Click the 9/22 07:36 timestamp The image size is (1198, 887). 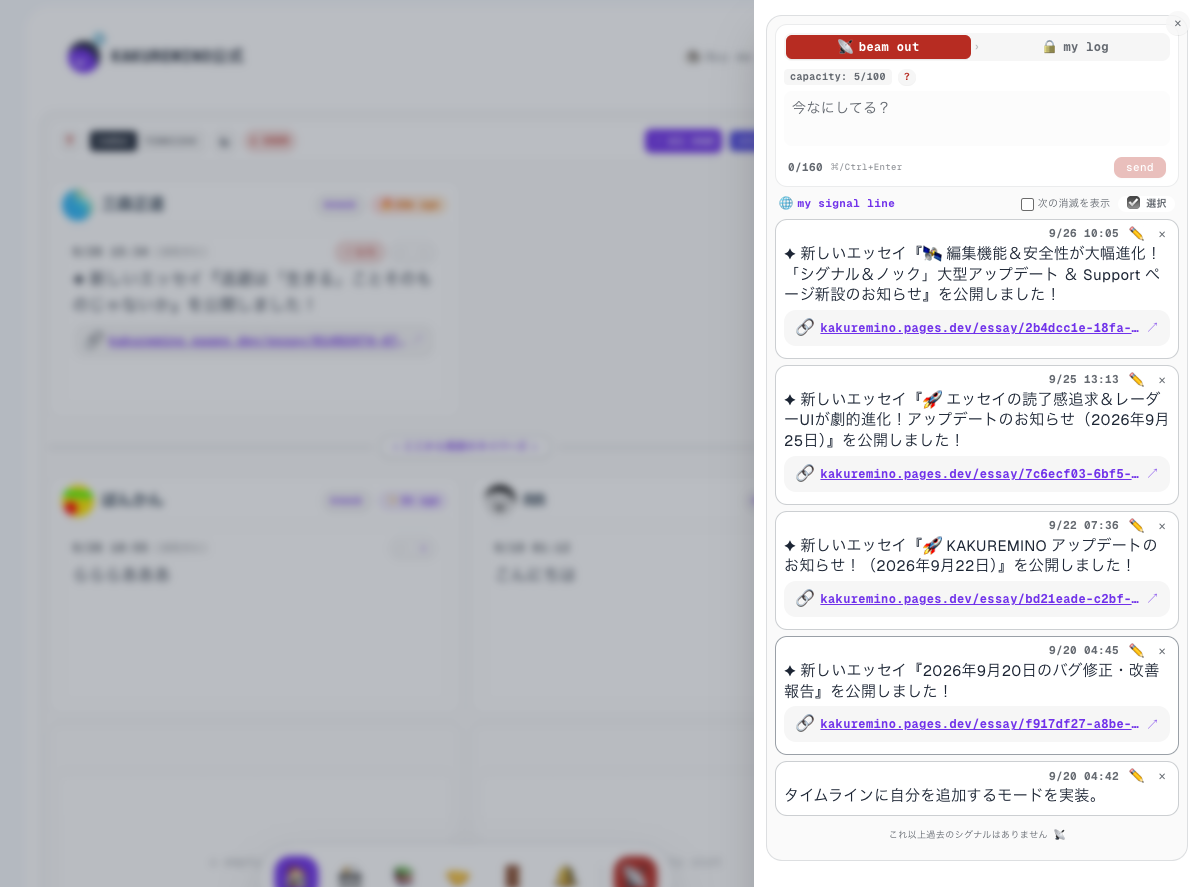[1083, 526]
